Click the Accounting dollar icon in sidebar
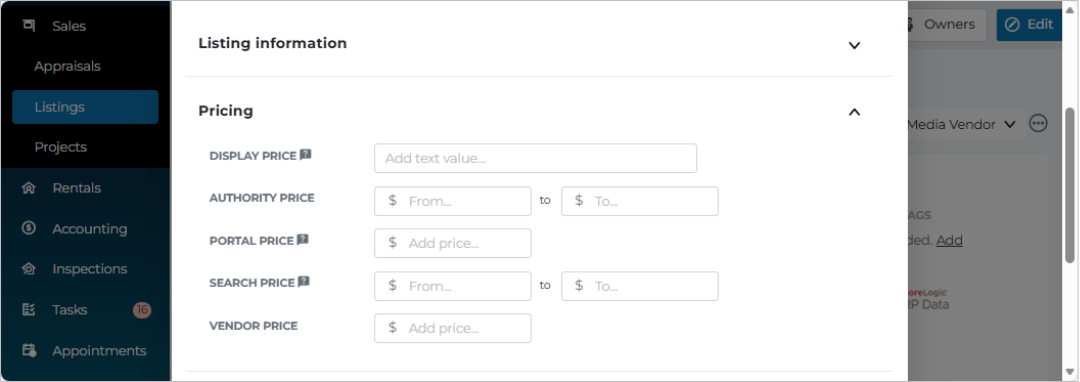 [29, 229]
